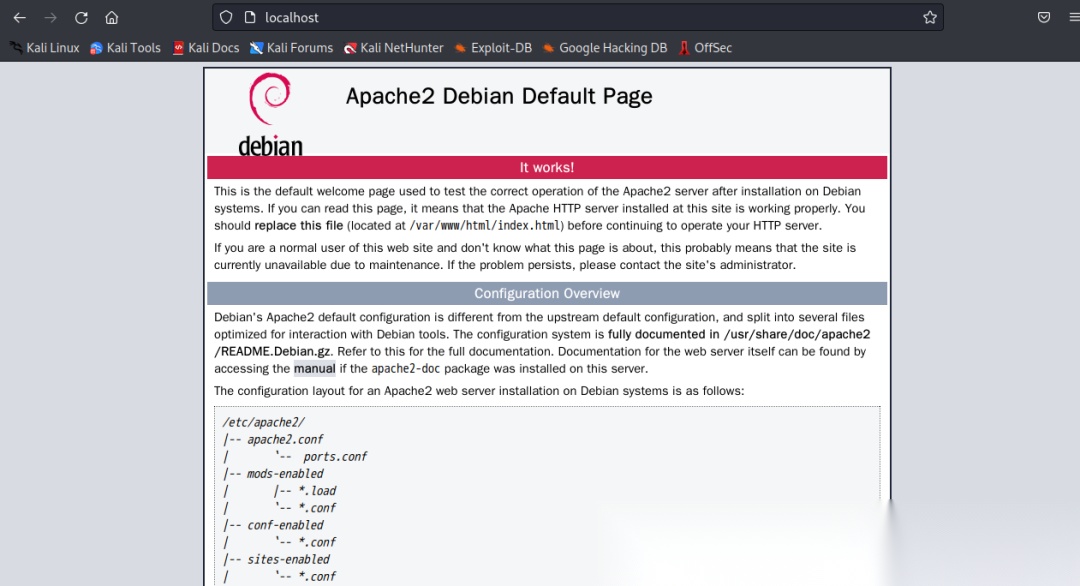
Task: Click the forward arrow navigation button
Action: pos(50,17)
